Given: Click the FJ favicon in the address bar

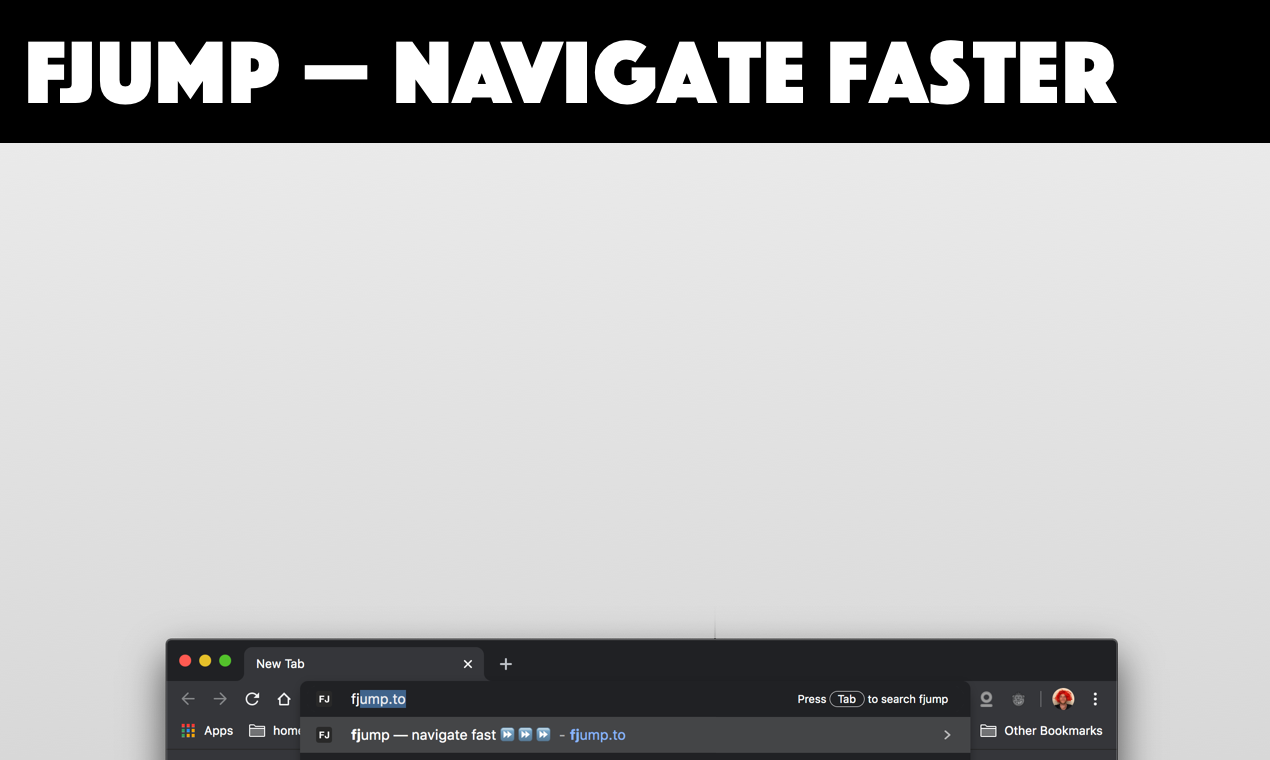Looking at the screenshot, I should coord(324,699).
